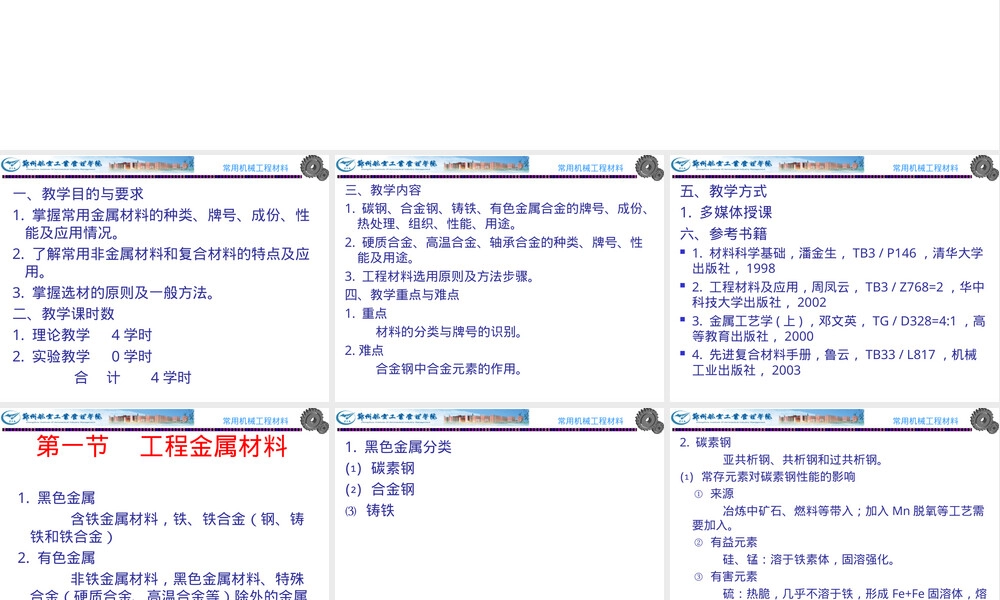Click the 1. 黑色金属 heading
The height and width of the screenshot is (600, 1000).
56,498
